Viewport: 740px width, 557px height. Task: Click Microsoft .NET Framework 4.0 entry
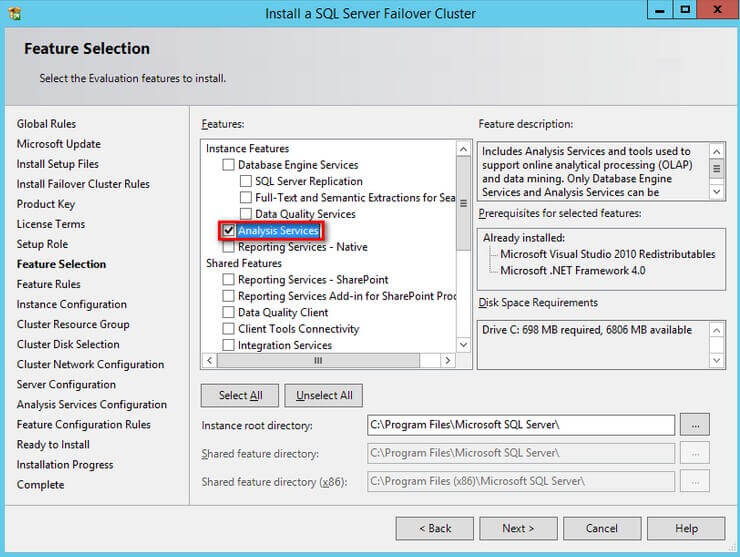click(572, 270)
